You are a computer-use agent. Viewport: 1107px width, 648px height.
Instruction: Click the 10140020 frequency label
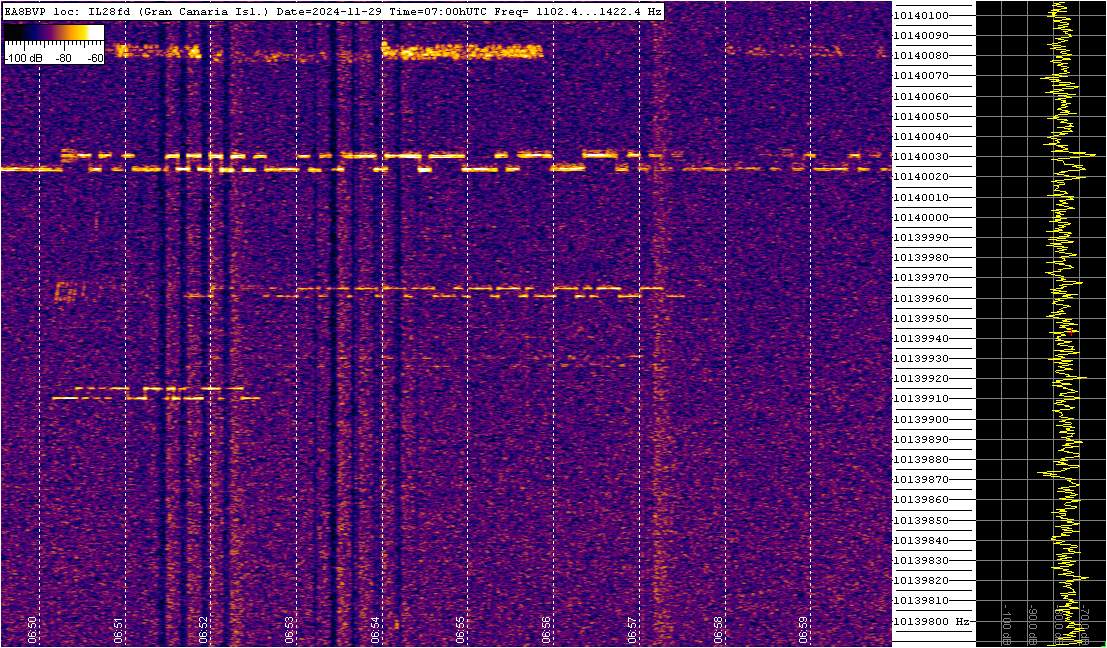tap(922, 176)
